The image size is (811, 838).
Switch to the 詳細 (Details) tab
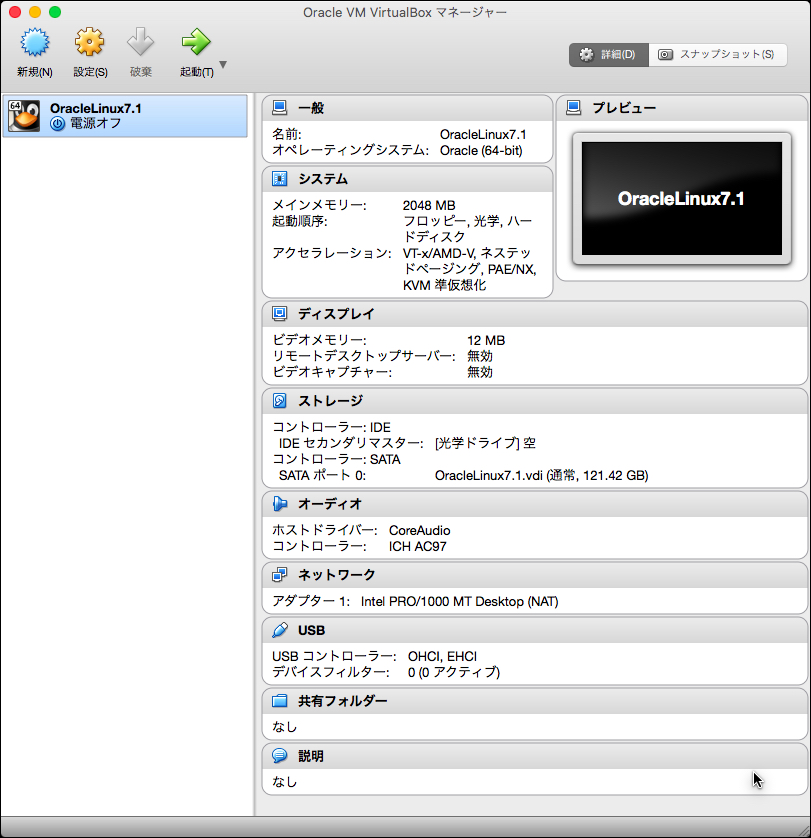click(x=608, y=55)
